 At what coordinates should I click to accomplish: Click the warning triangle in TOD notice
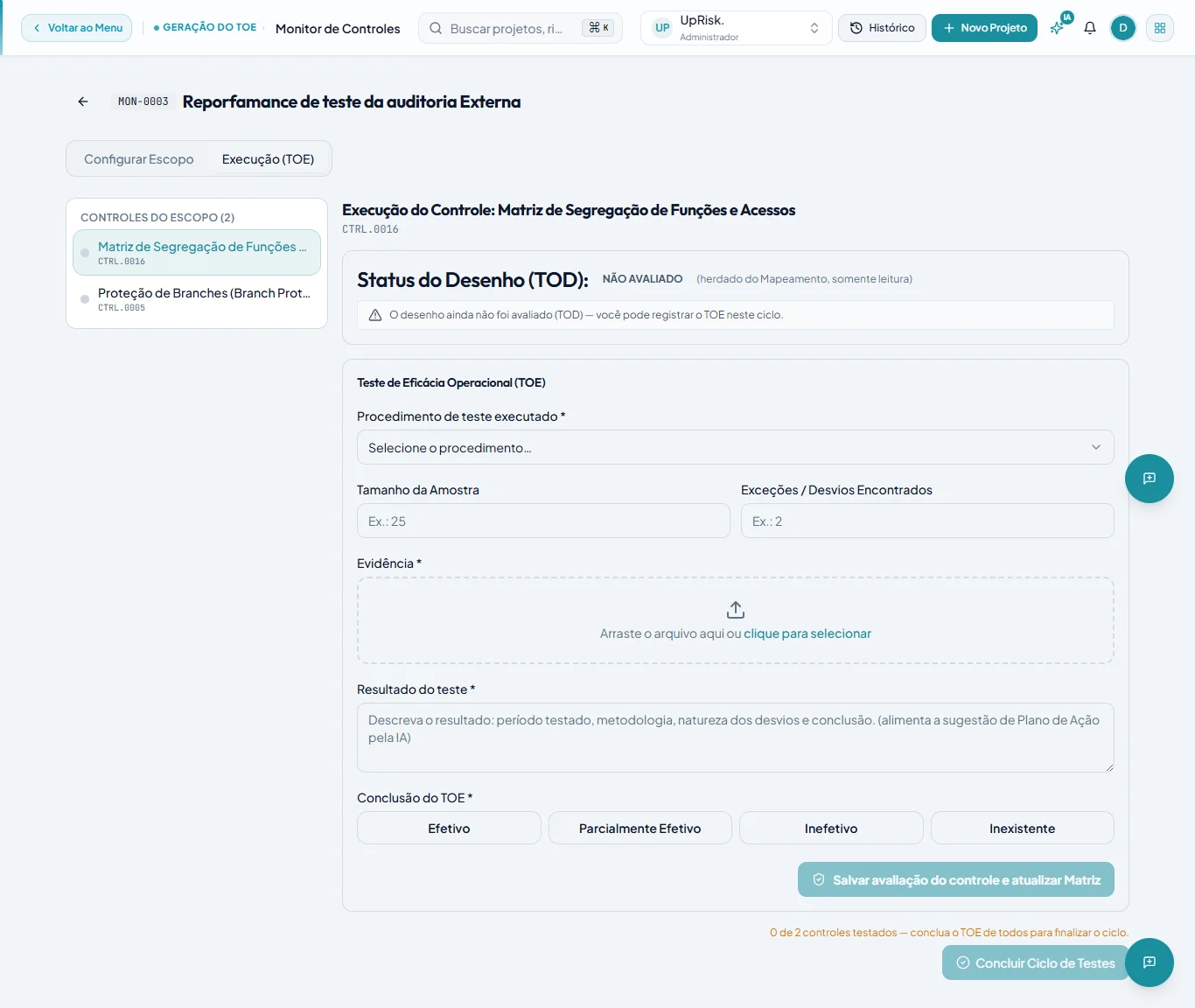pyautogui.click(x=375, y=315)
